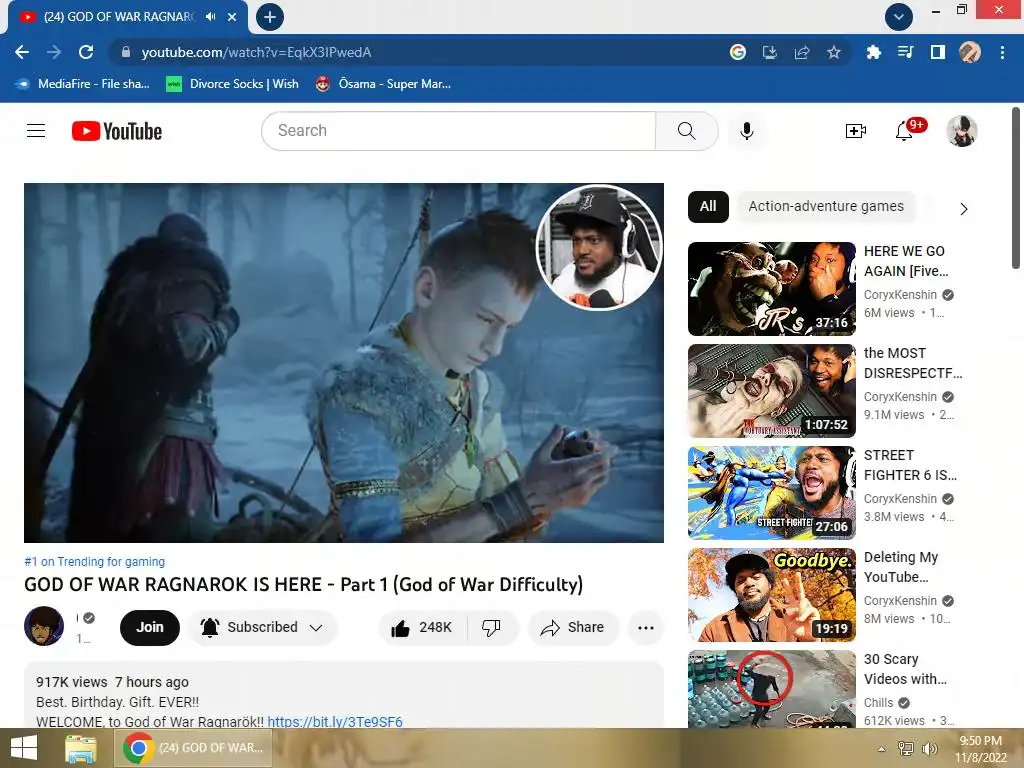Click the main video player

pos(344,362)
